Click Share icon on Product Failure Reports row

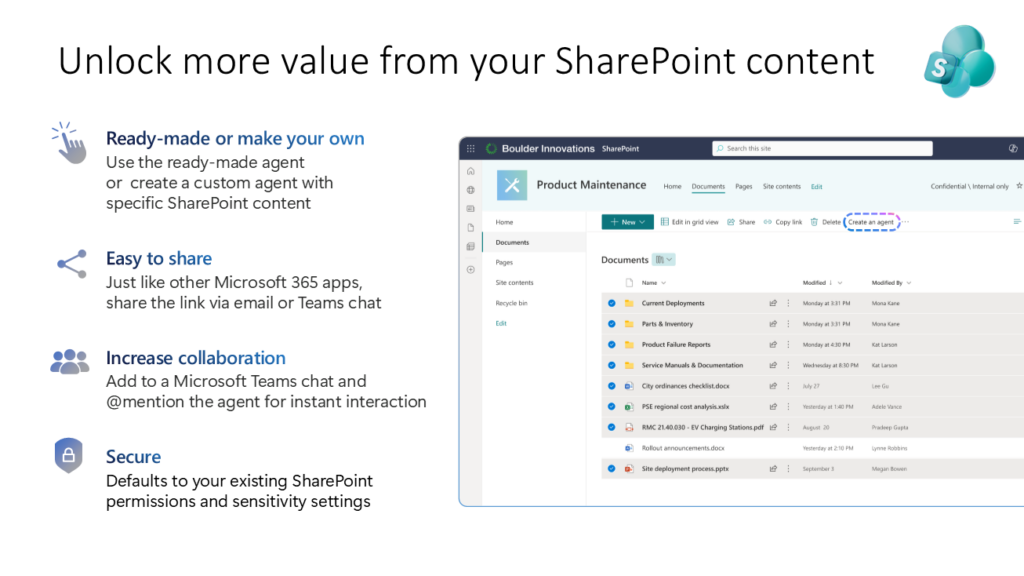(773, 345)
